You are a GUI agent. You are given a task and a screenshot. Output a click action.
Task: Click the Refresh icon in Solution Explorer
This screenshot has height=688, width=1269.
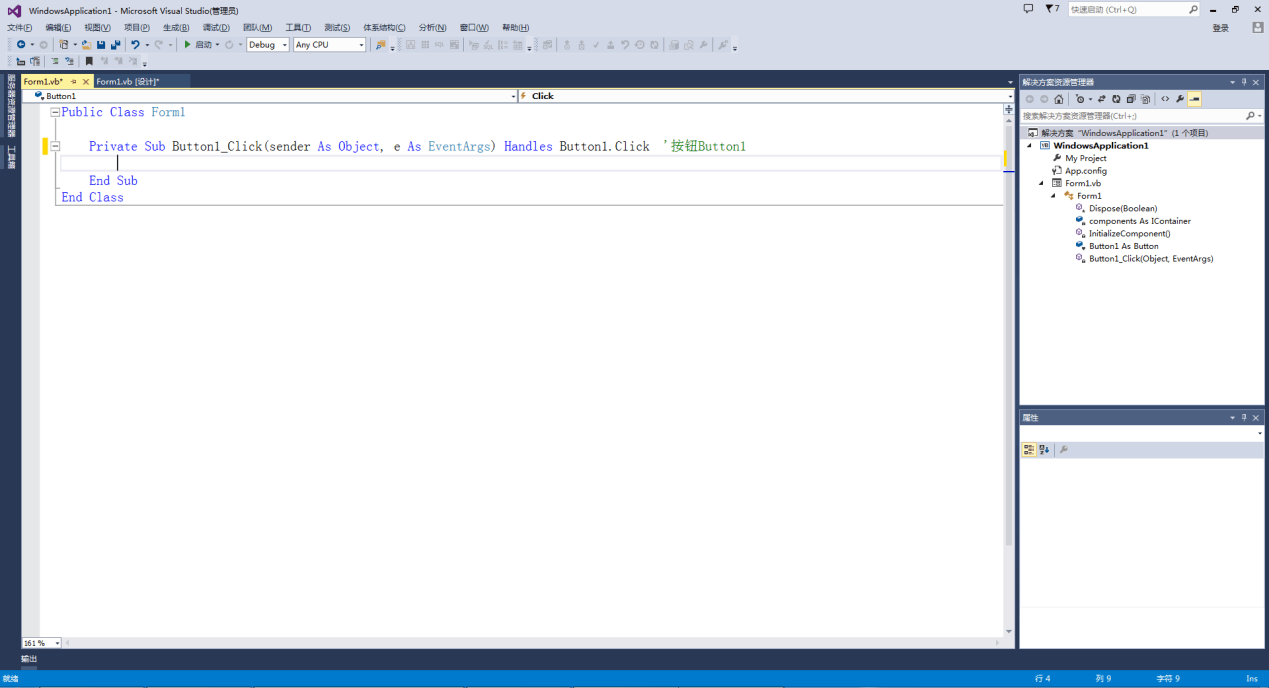tap(1117, 99)
